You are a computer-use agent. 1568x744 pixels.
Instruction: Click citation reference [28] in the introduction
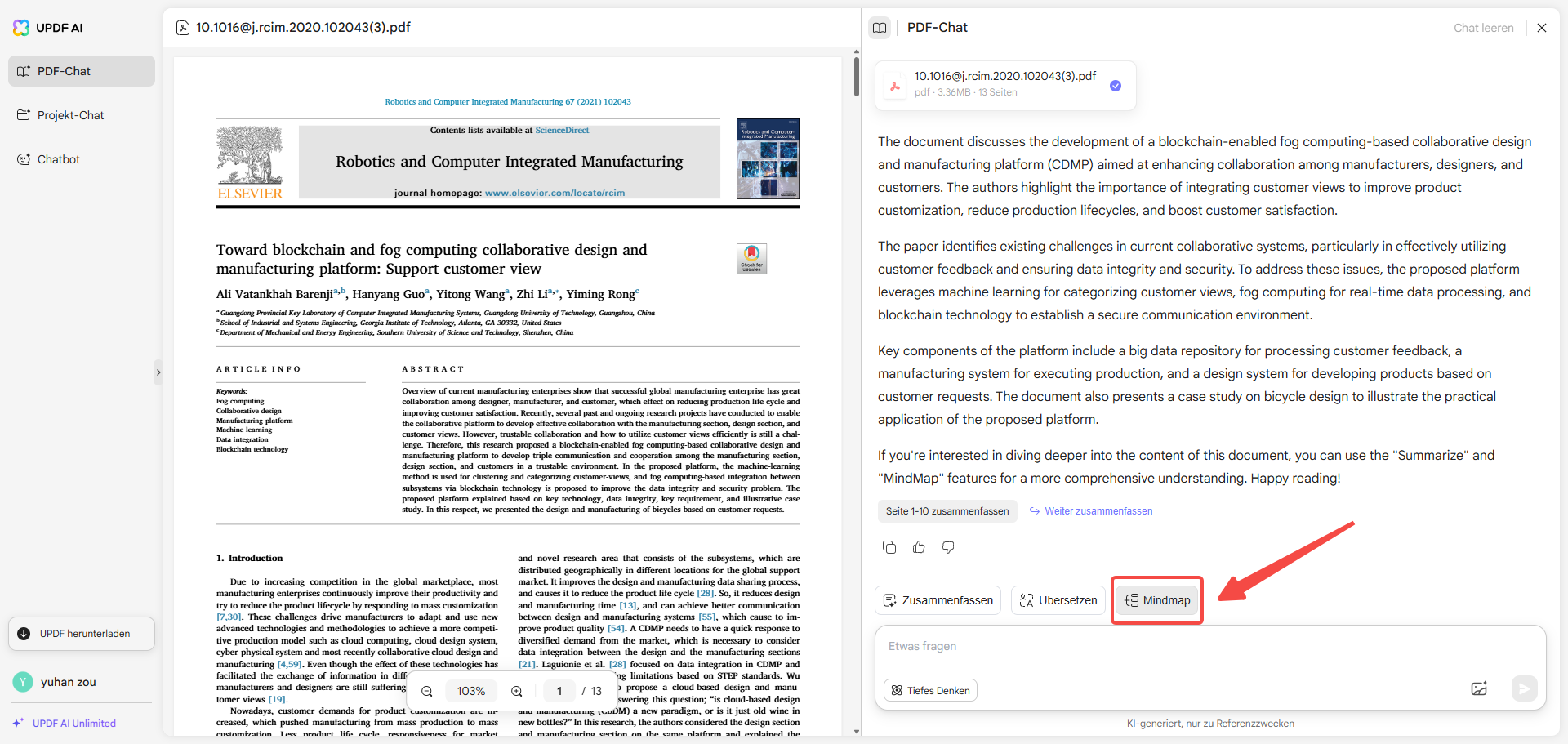704,594
